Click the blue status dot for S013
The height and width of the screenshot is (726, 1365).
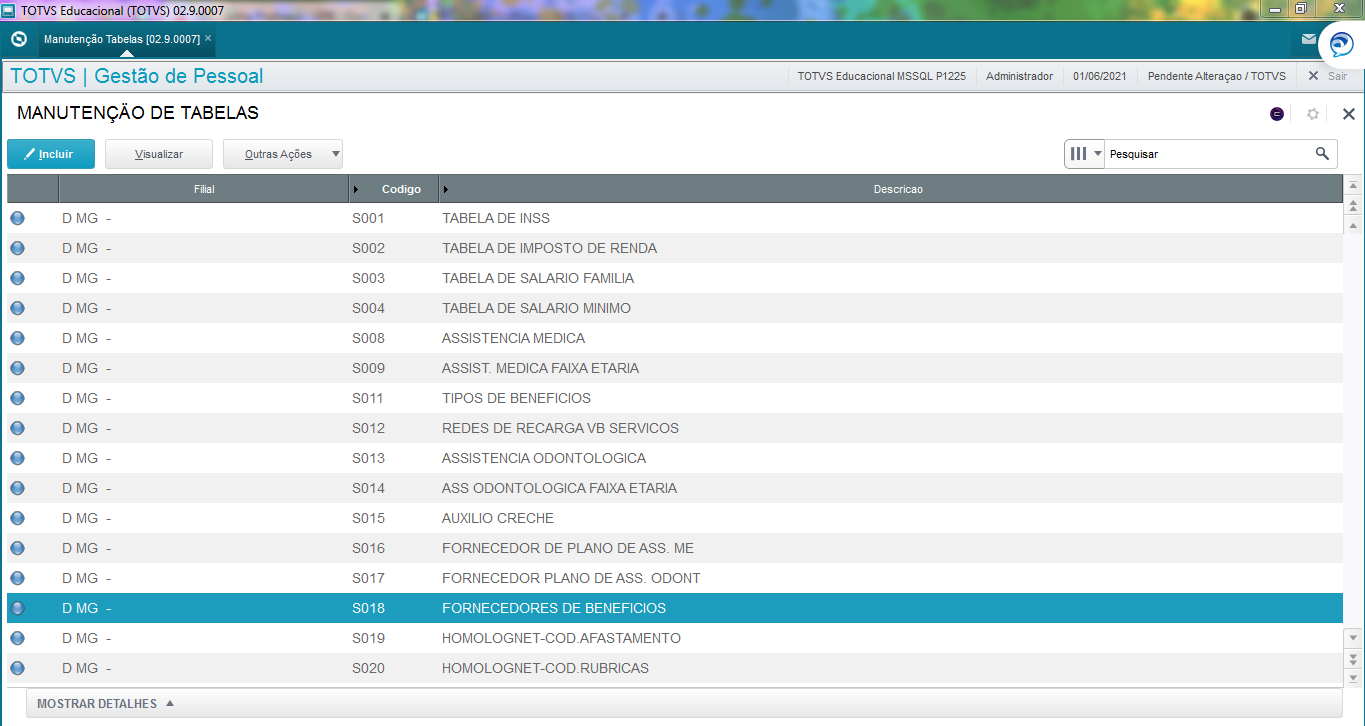tap(17, 458)
